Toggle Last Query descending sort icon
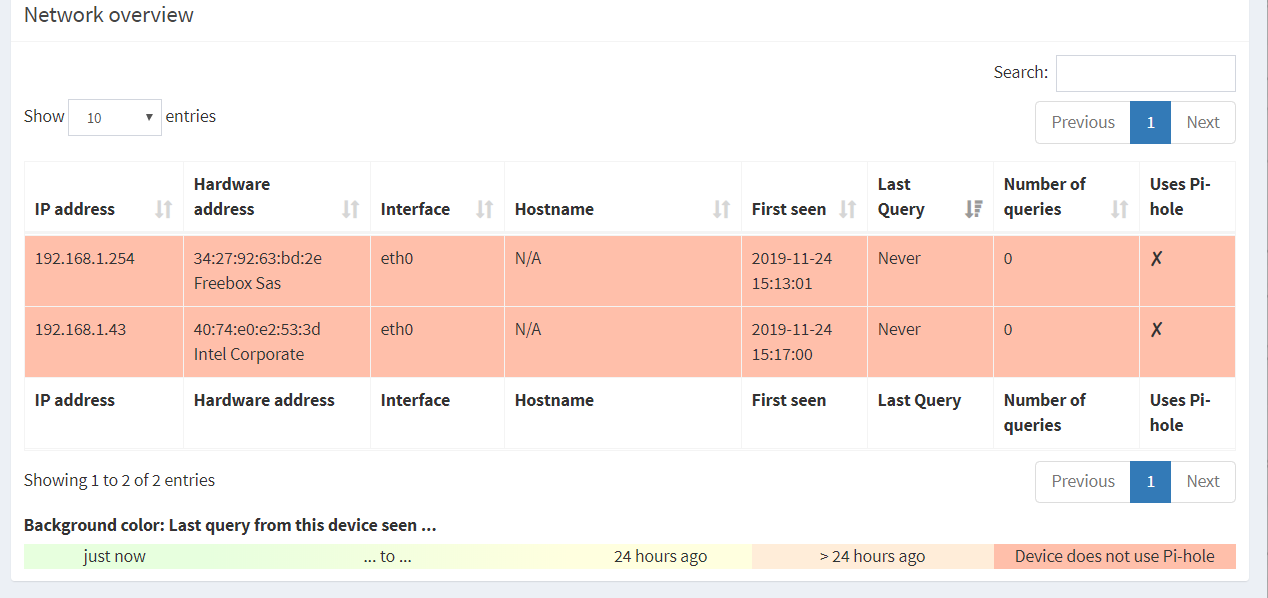Screen dimensions: 1268x598 [x=973, y=209]
